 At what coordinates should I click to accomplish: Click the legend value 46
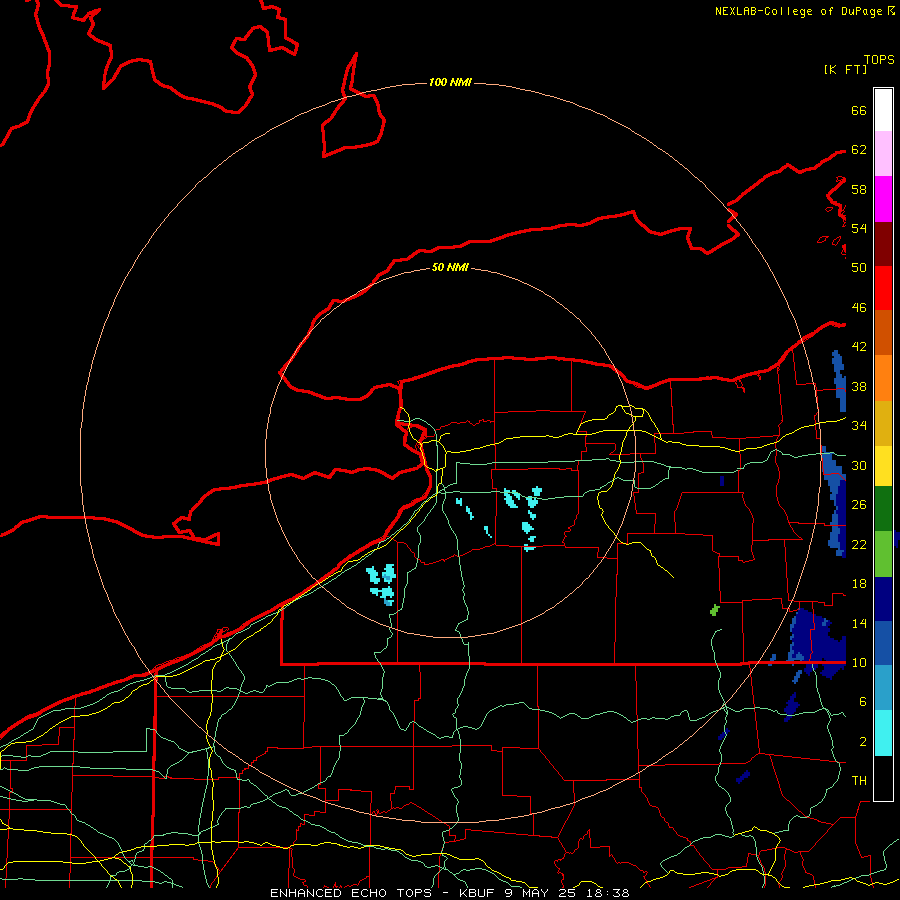[x=859, y=308]
